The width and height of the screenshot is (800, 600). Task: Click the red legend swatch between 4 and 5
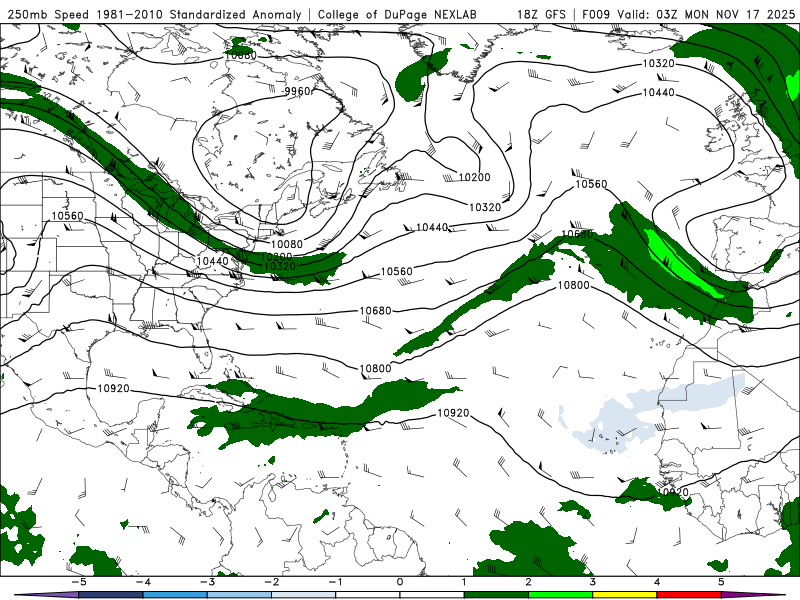pos(689,595)
